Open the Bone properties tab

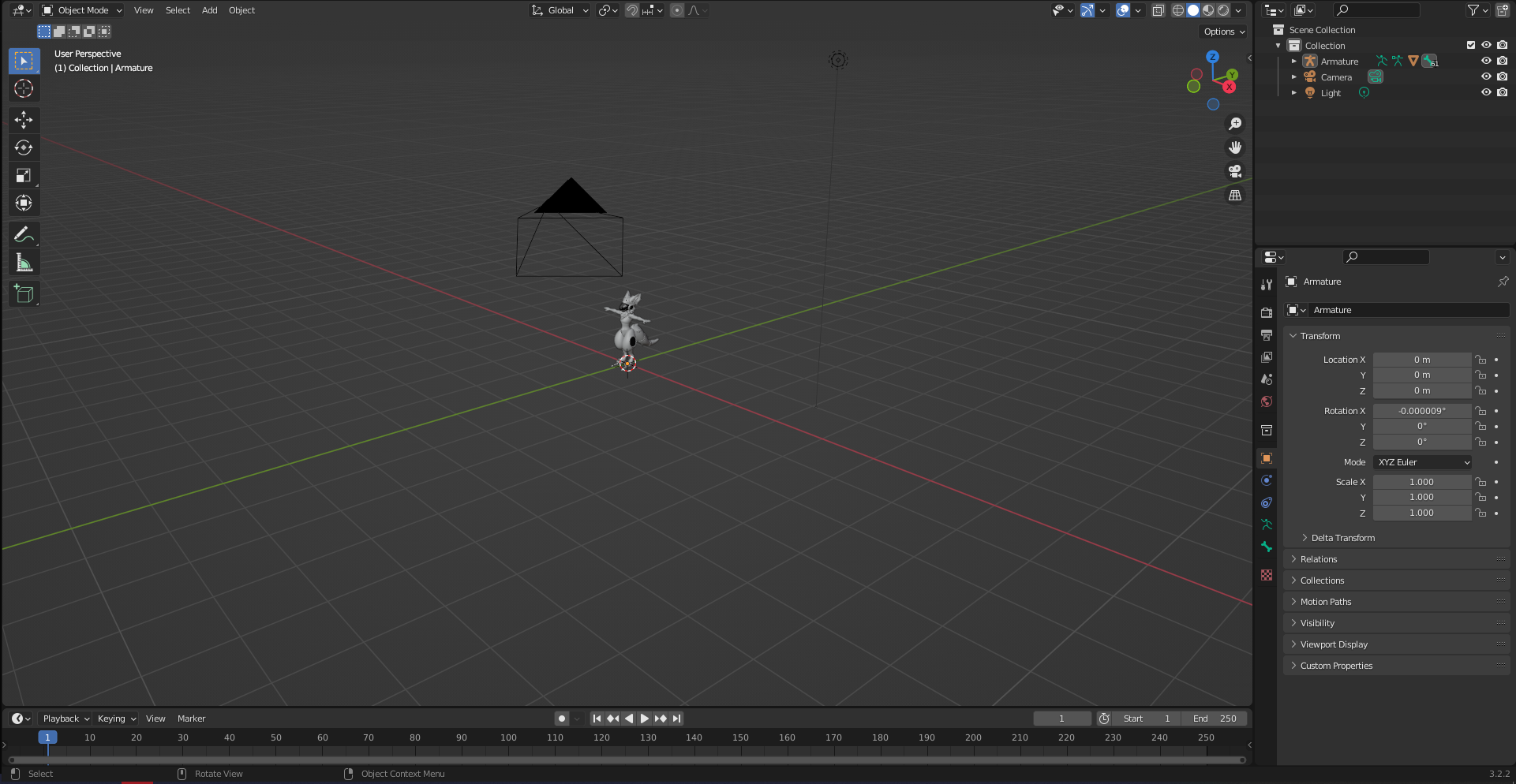[x=1267, y=547]
